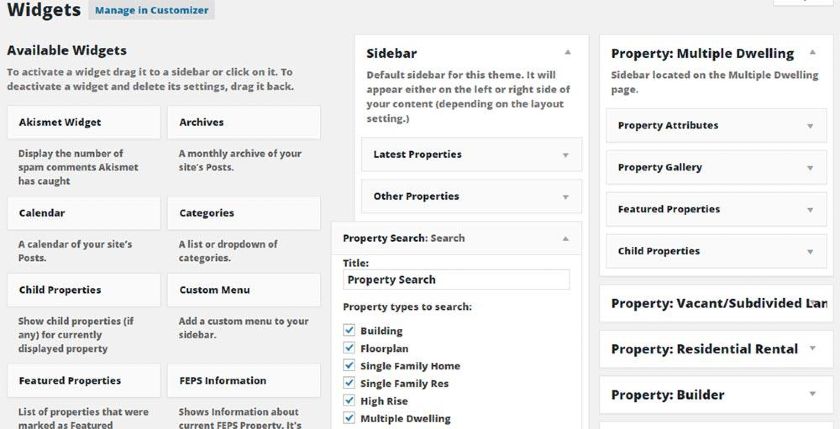
Task: Expand the Featured Properties widget in Multiple Dwelling
Action: point(810,210)
